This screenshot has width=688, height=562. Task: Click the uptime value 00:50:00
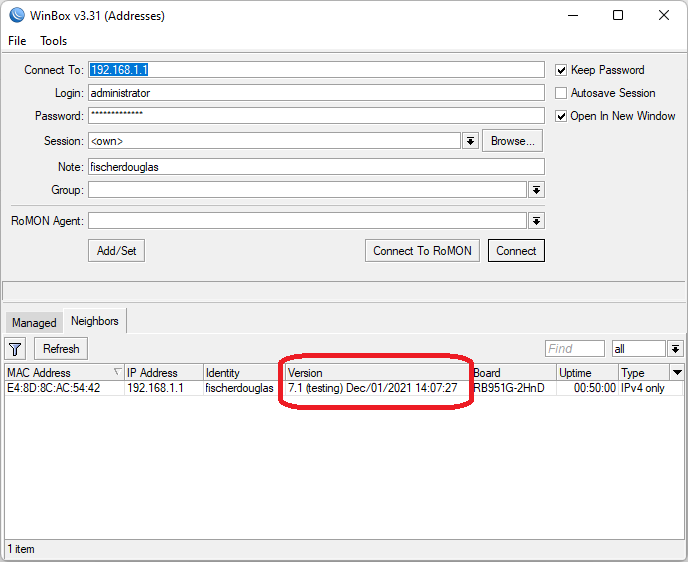tap(587, 388)
